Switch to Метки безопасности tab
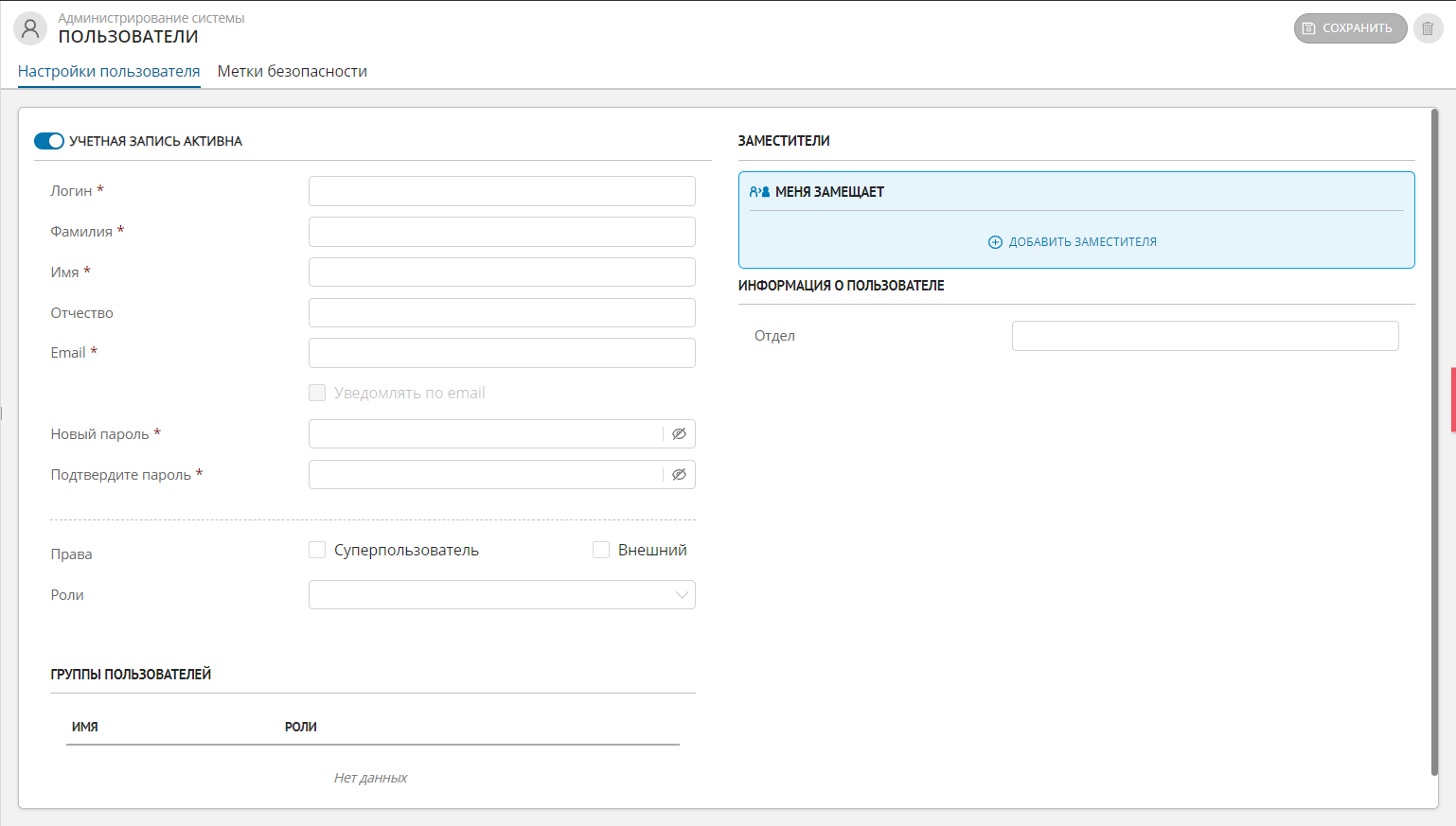 point(293,72)
